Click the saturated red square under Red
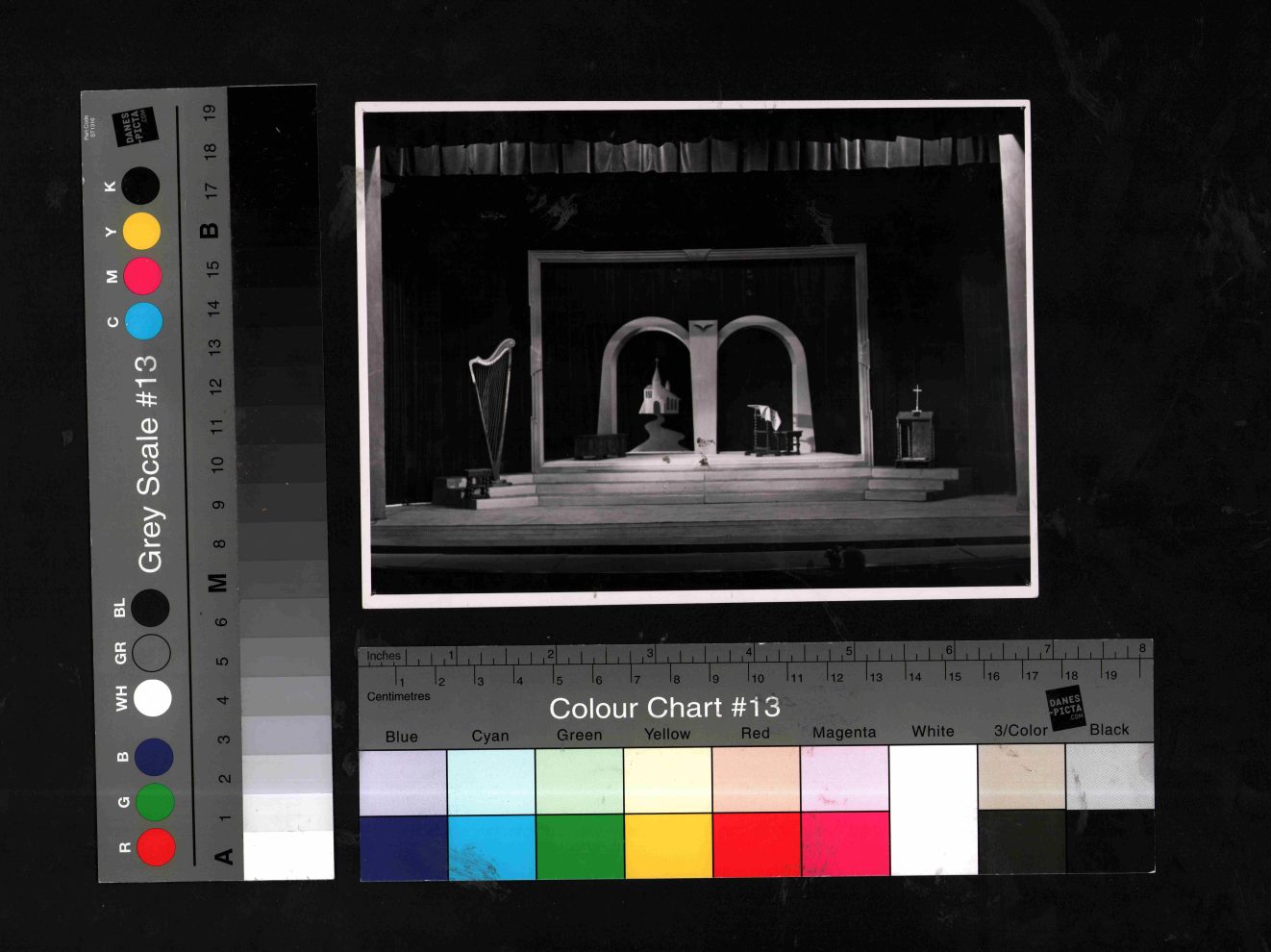 [757, 844]
